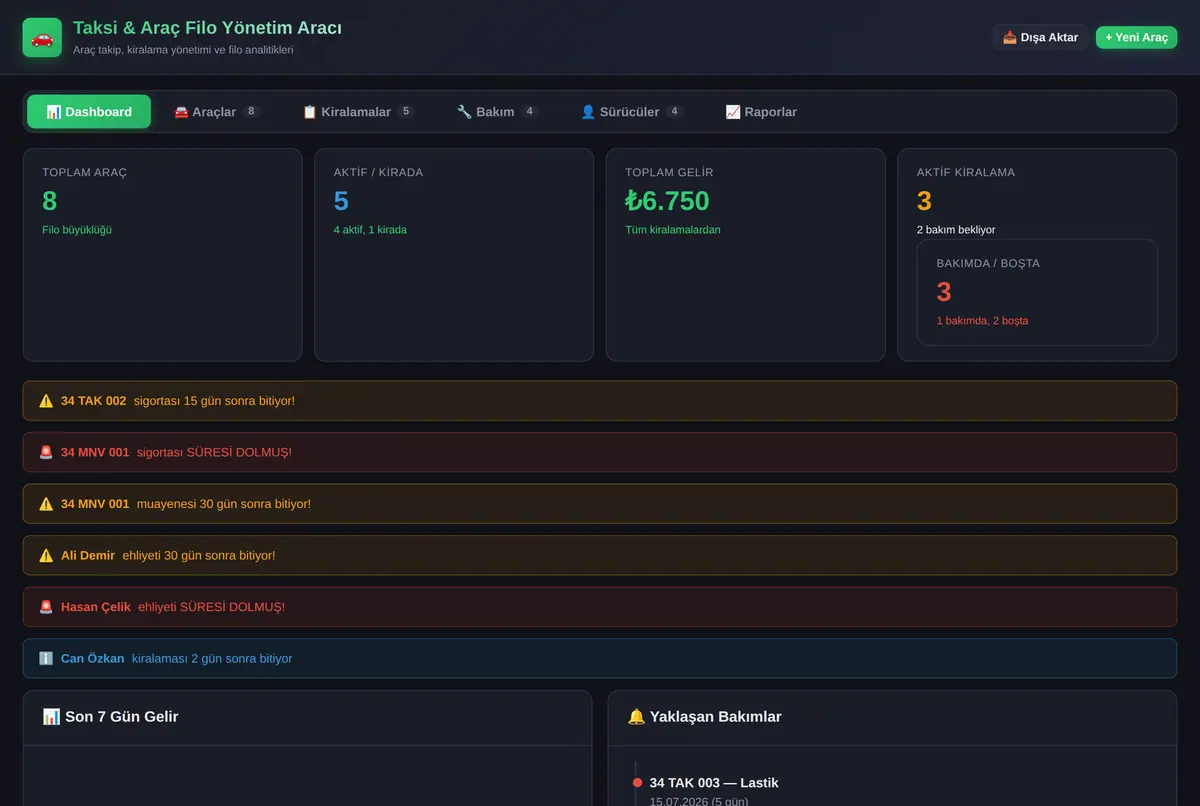Switch to the Dashboard tab
This screenshot has width=1200, height=806.
click(89, 112)
